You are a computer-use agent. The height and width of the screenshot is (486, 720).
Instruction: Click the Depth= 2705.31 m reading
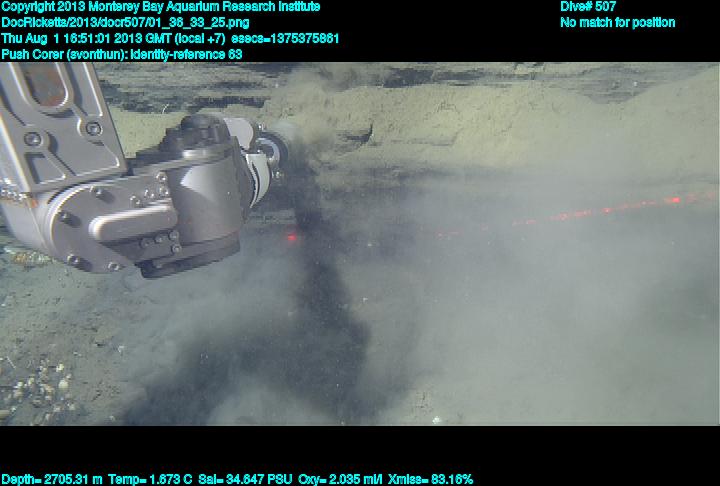click(51, 480)
